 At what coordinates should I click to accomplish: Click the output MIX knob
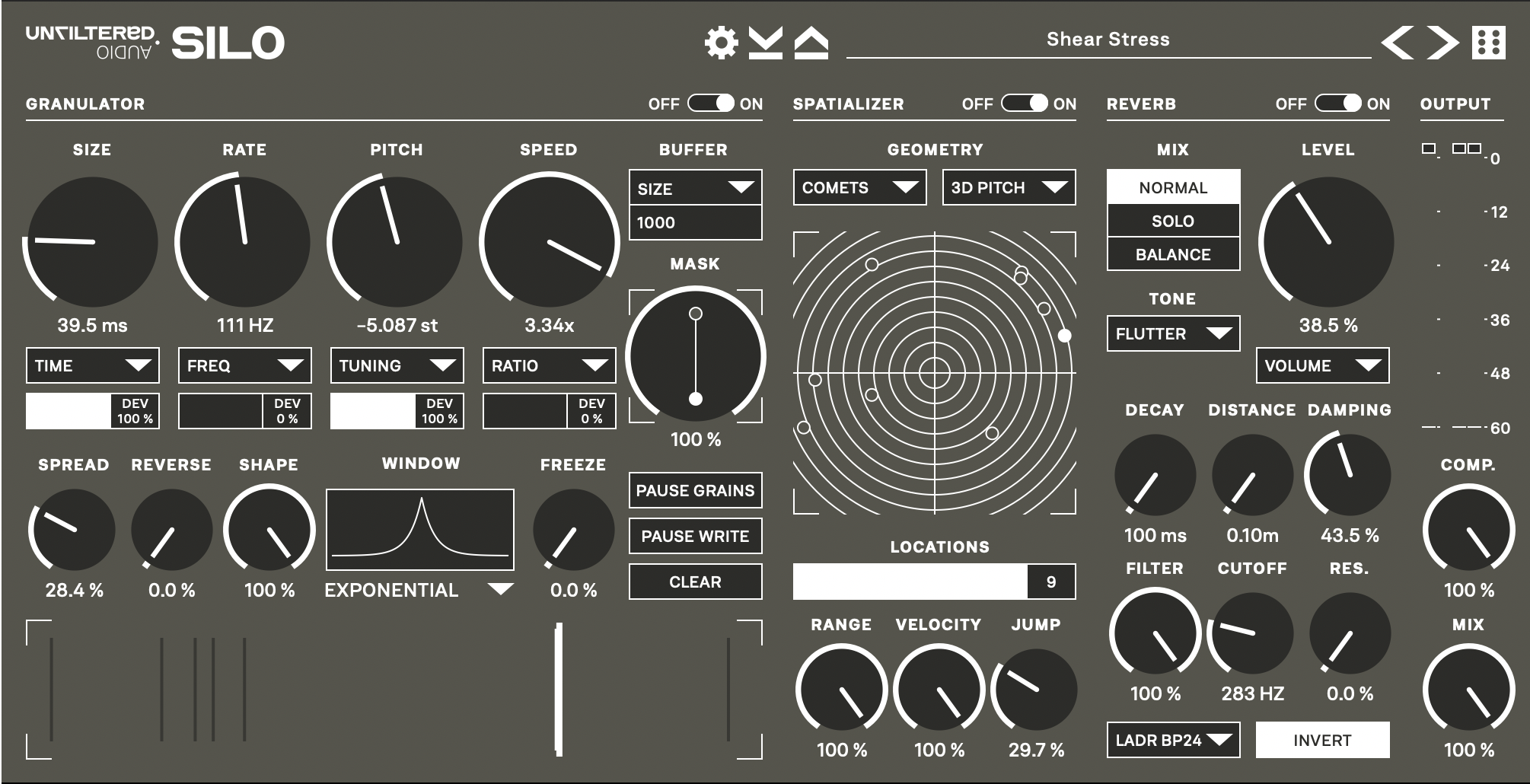1468,690
